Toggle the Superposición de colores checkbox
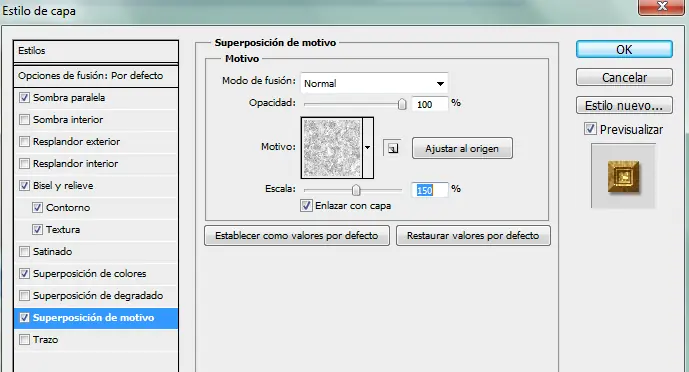This screenshot has height=372, width=689. (x=25, y=273)
